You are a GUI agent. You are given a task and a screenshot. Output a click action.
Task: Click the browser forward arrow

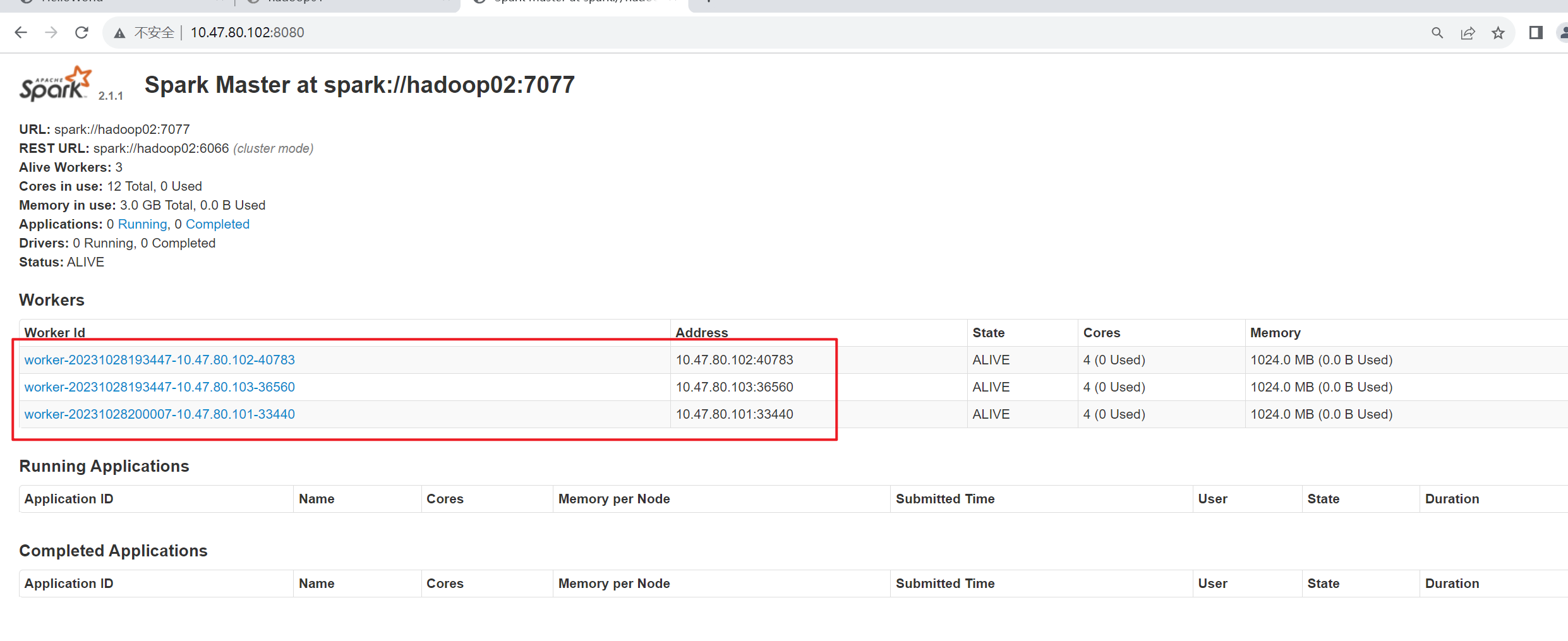[51, 33]
